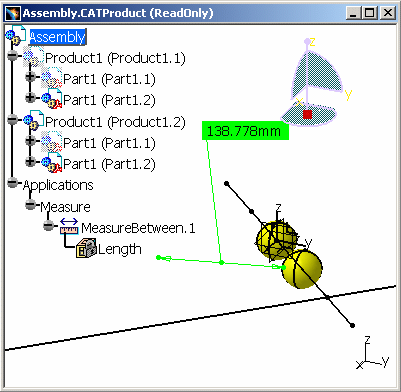Click the green 138.778mm measurement label
This screenshot has height=392, width=401.
245,131
